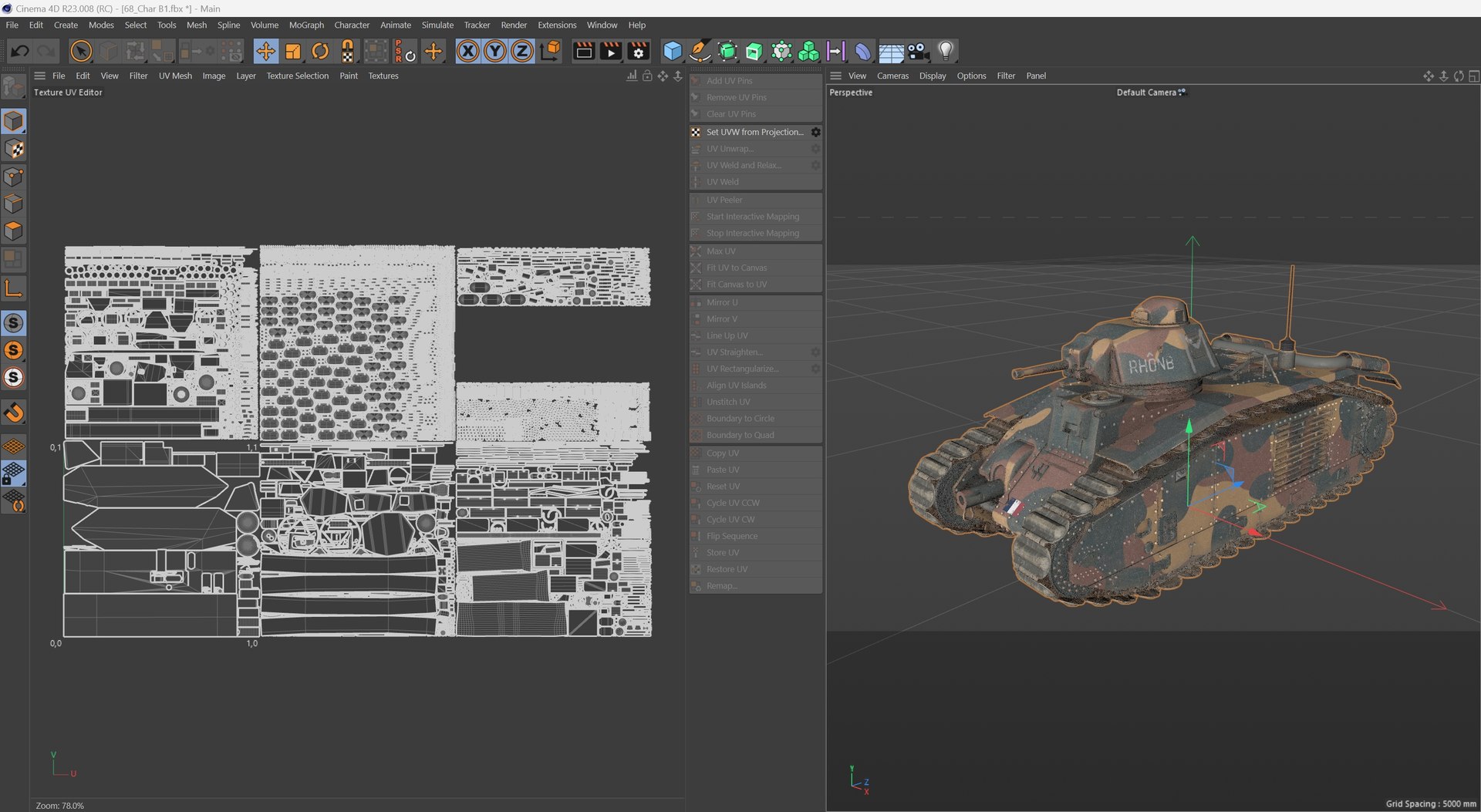Toggle viewport maximize icon
Screen dimensions: 1481x812
1473,76
